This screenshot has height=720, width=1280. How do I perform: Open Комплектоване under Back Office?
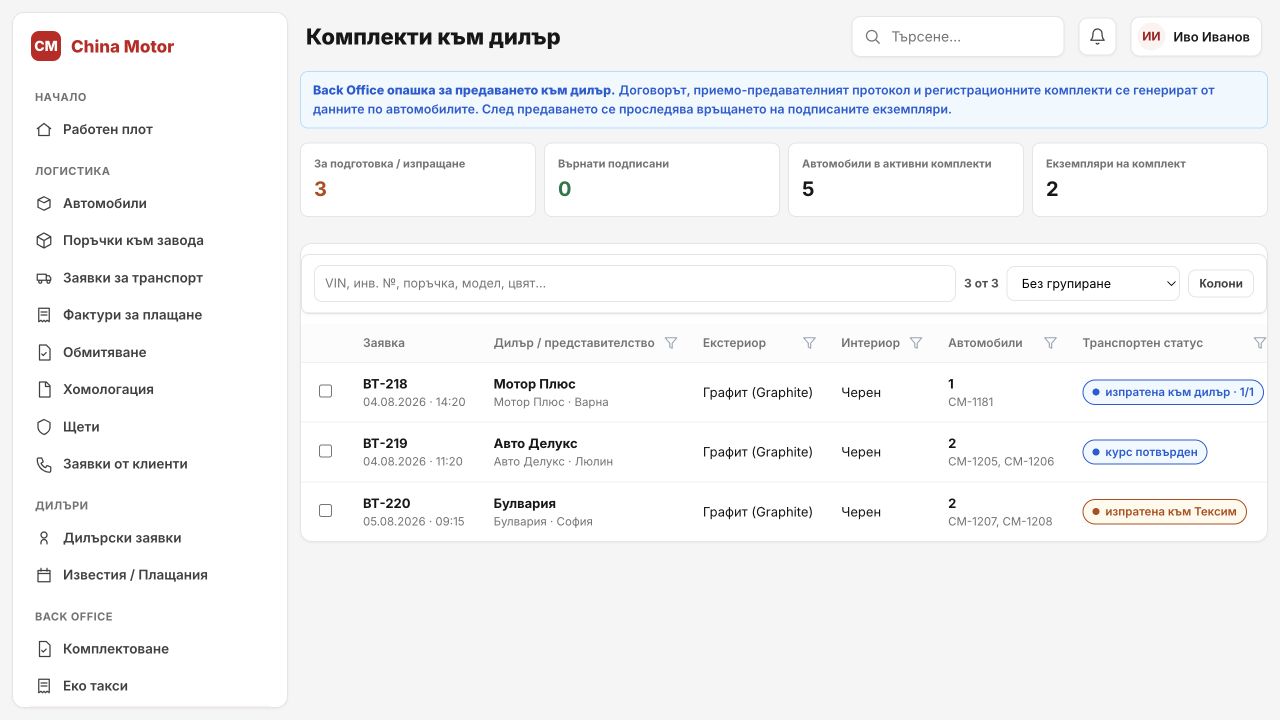[150, 649]
